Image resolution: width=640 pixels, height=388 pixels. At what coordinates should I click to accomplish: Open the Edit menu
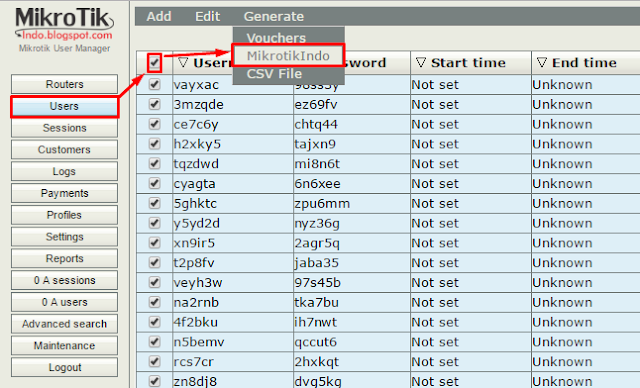(x=207, y=16)
